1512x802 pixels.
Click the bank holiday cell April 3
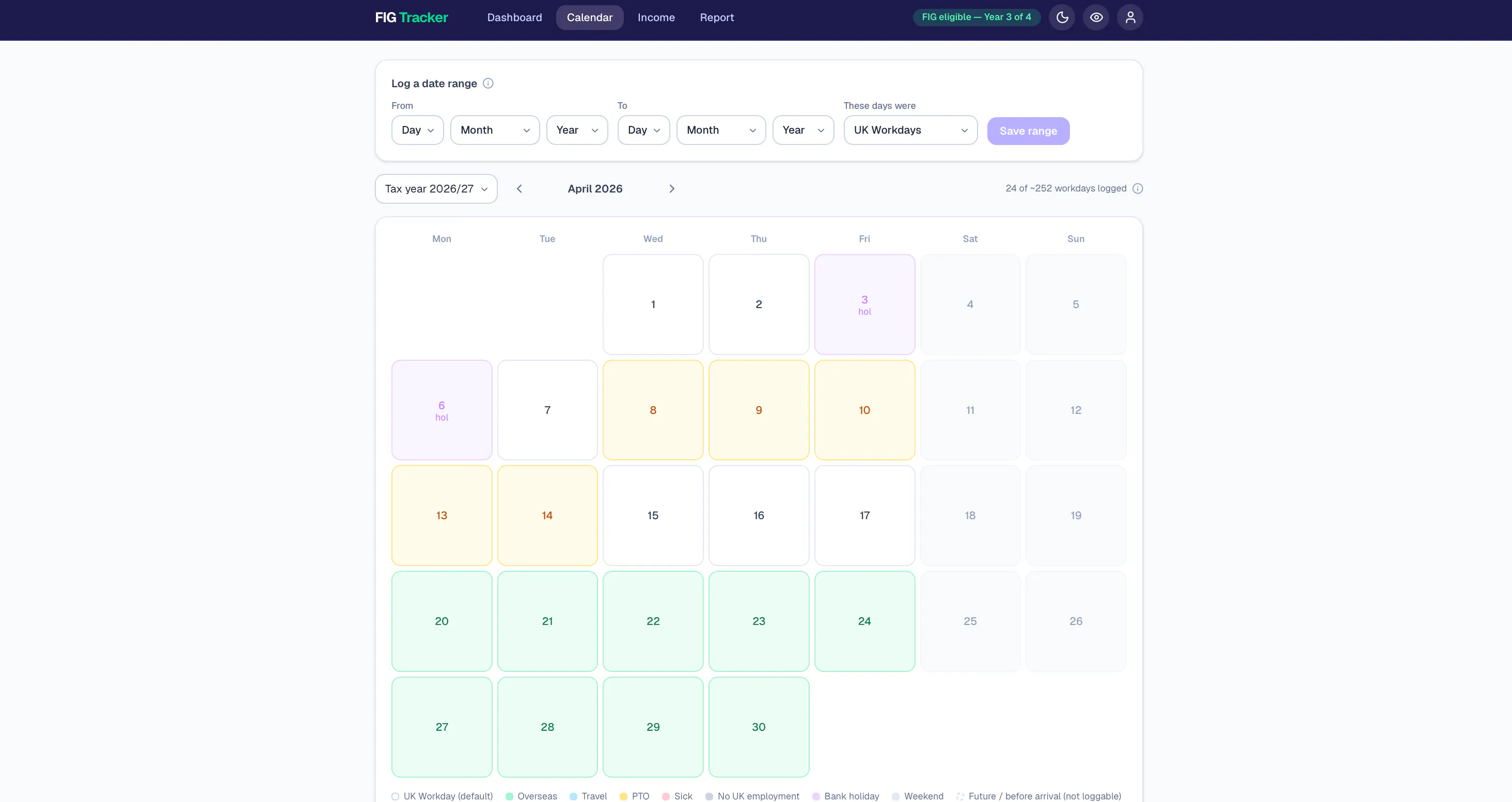(864, 304)
